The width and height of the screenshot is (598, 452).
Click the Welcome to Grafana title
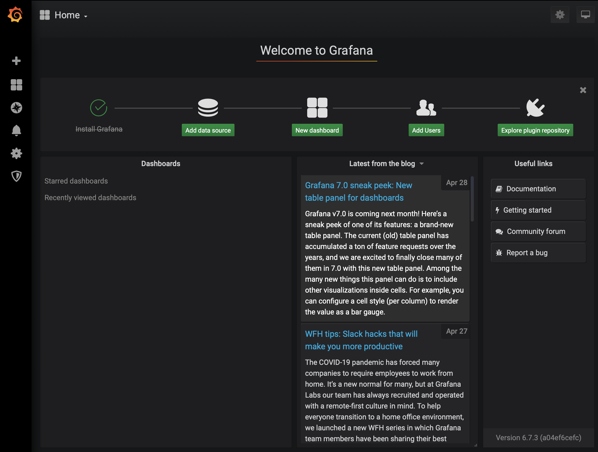pos(317,50)
